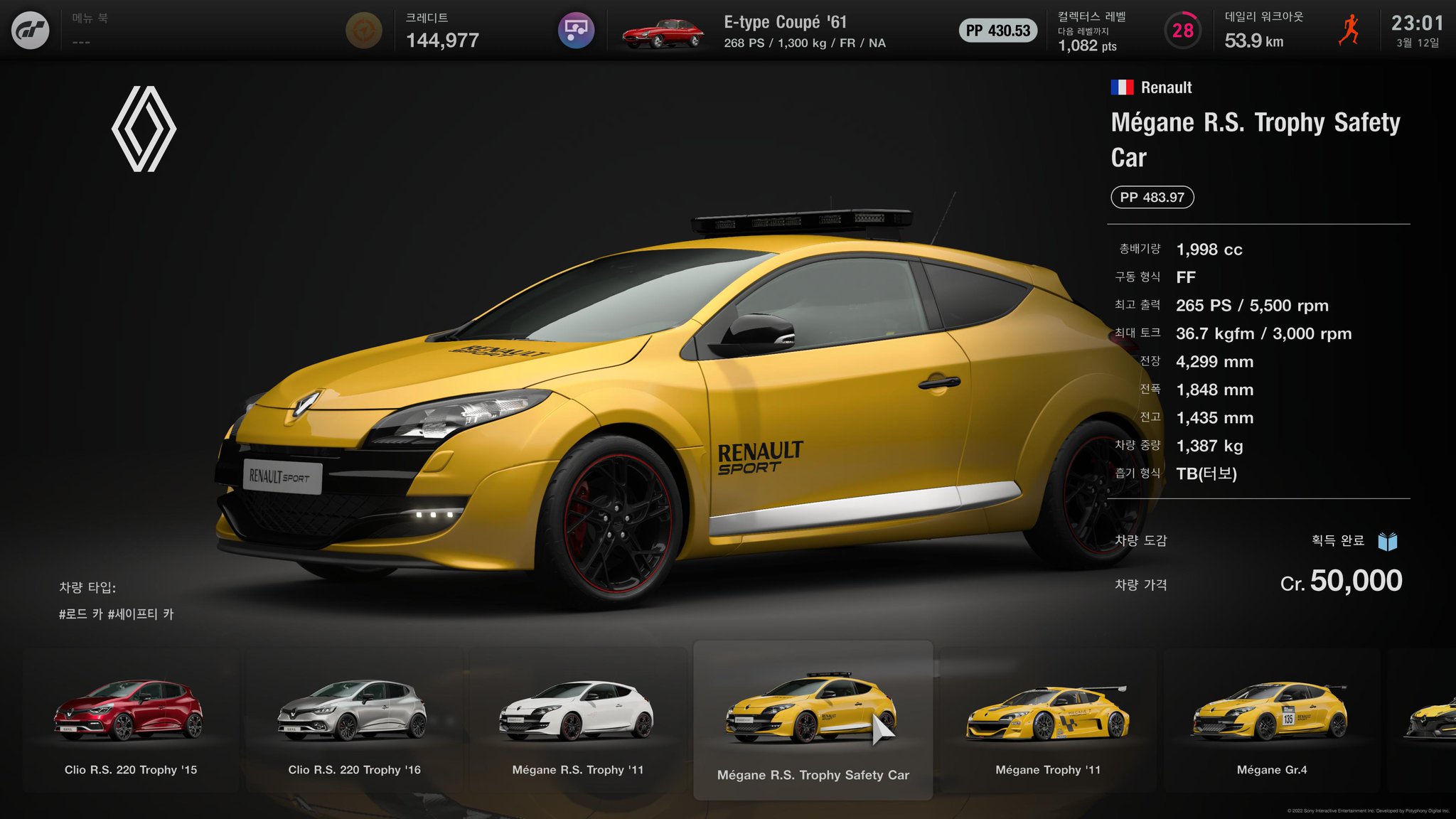
Task: Click the French flag icon
Action: [x=1122, y=87]
